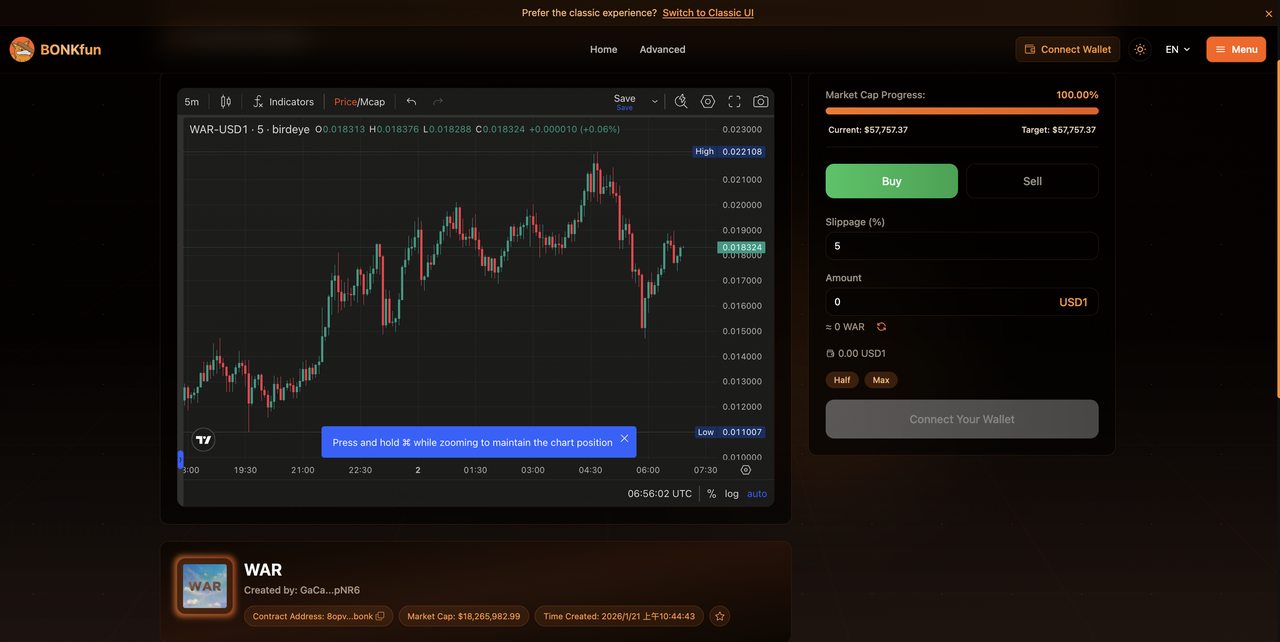
Task: Toggle the log scale on chart
Action: coord(732,494)
